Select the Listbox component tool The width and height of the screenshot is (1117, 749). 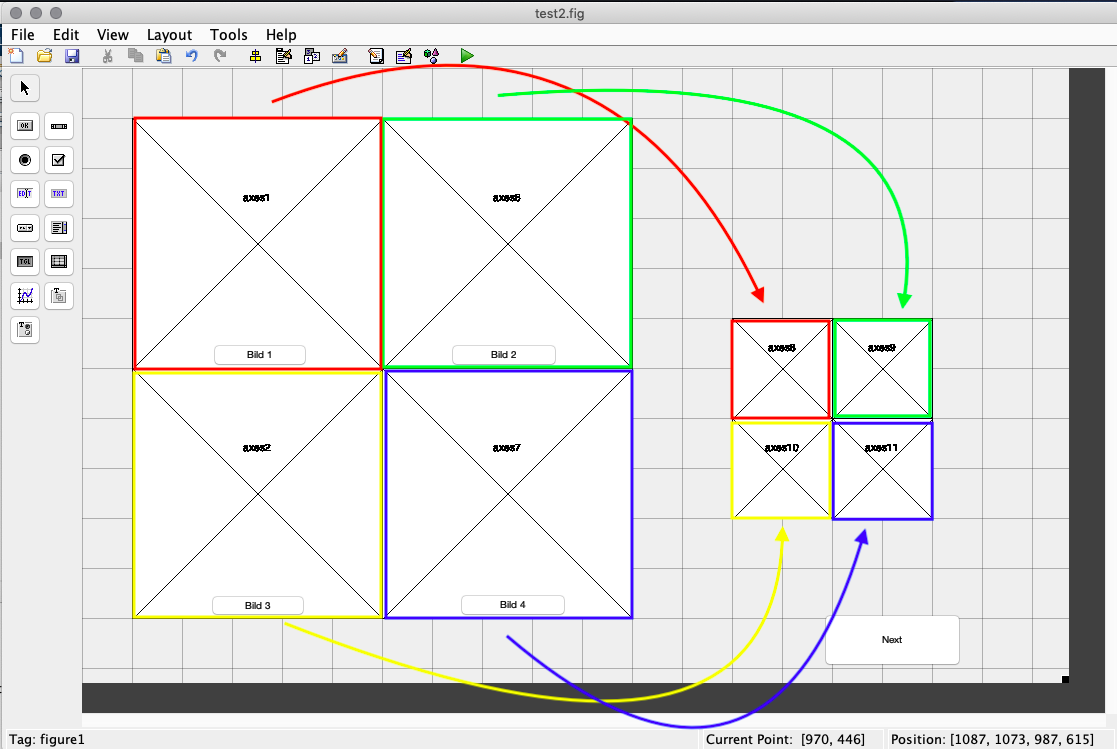click(58, 228)
